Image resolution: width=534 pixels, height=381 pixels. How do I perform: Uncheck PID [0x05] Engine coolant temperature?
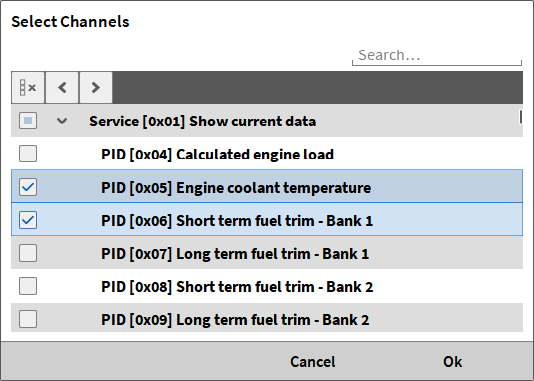(28, 187)
